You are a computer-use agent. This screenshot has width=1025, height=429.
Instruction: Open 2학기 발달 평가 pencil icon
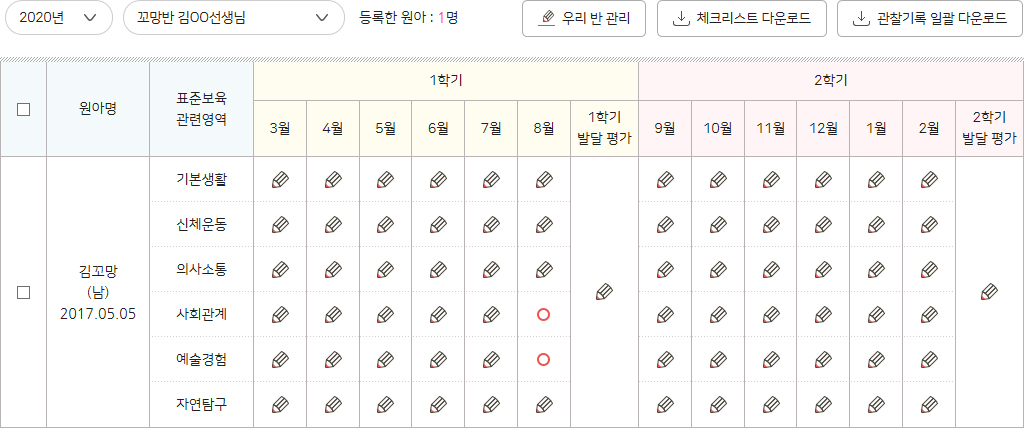[990, 292]
